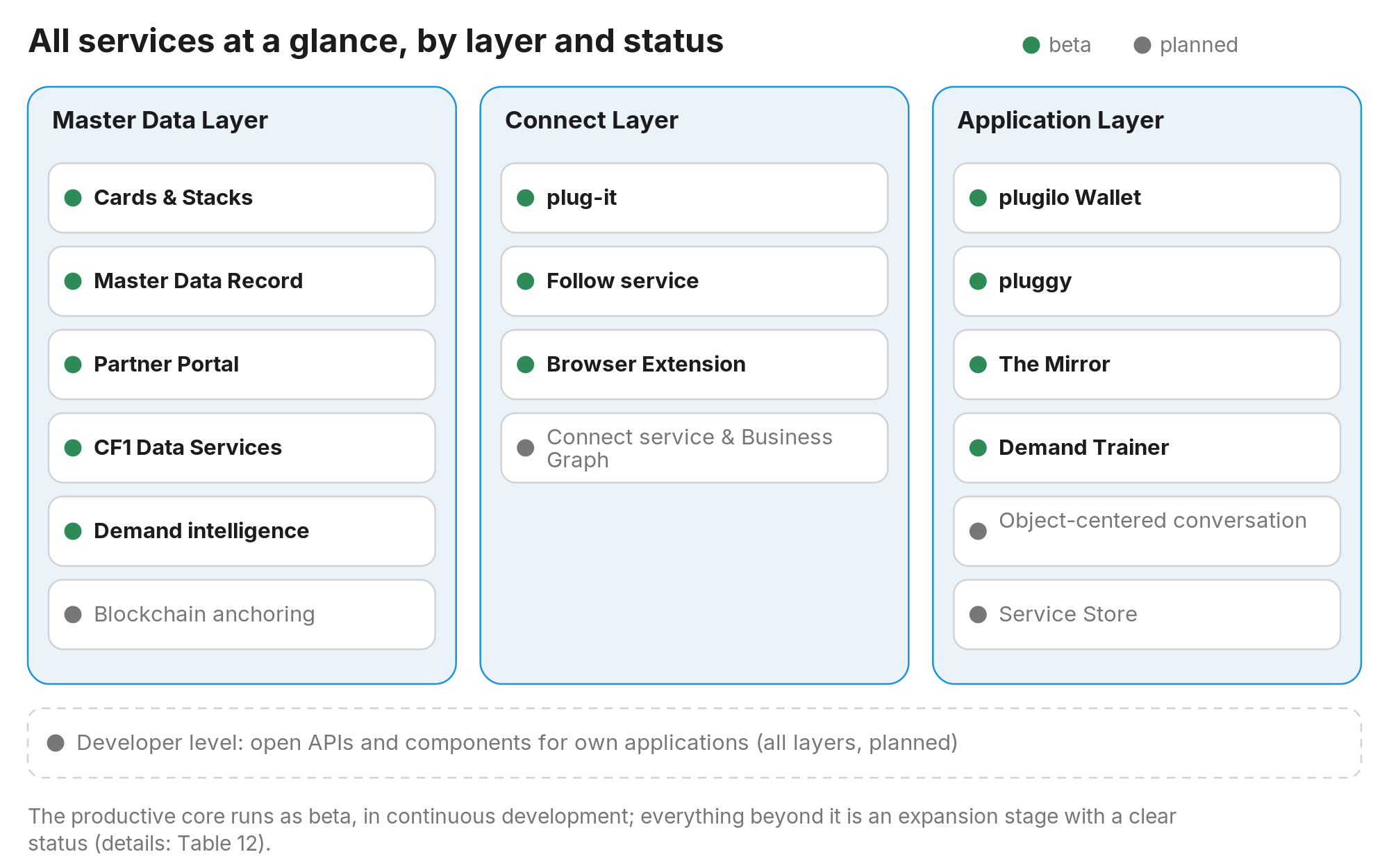Click the Developer level open APIs text

(517, 743)
